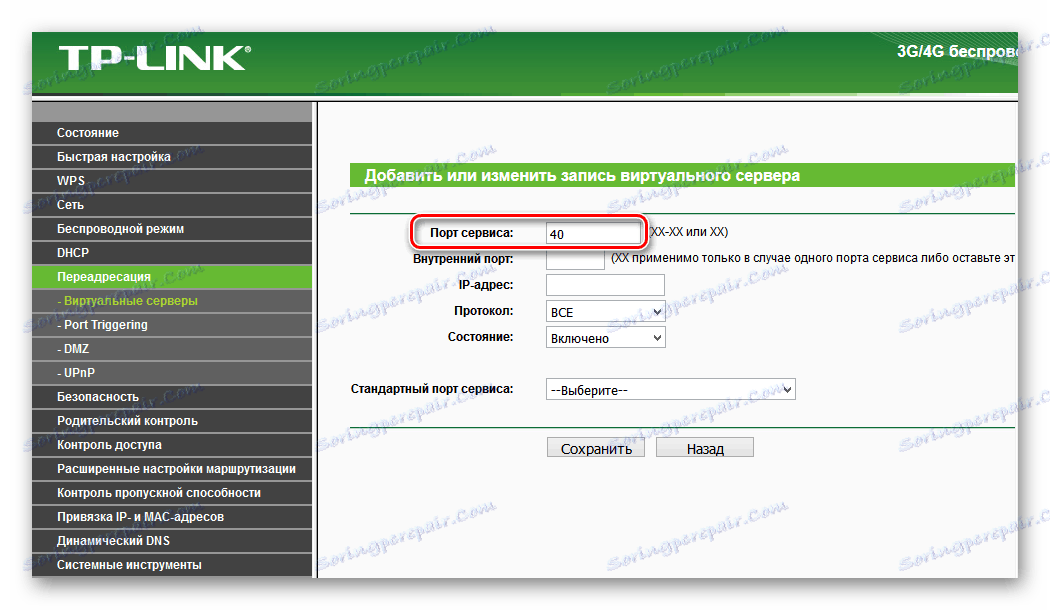This screenshot has height=610, width=1050.
Task: Open Контроль пропускной способности
Action: click(x=172, y=493)
